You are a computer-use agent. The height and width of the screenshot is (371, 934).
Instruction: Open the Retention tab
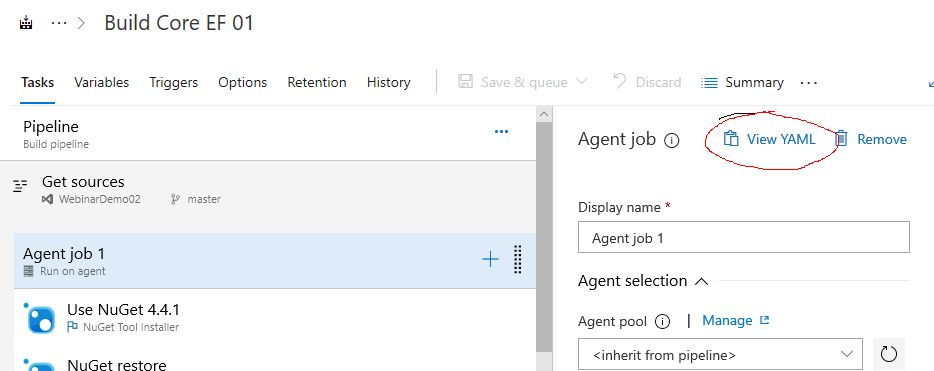click(x=317, y=82)
